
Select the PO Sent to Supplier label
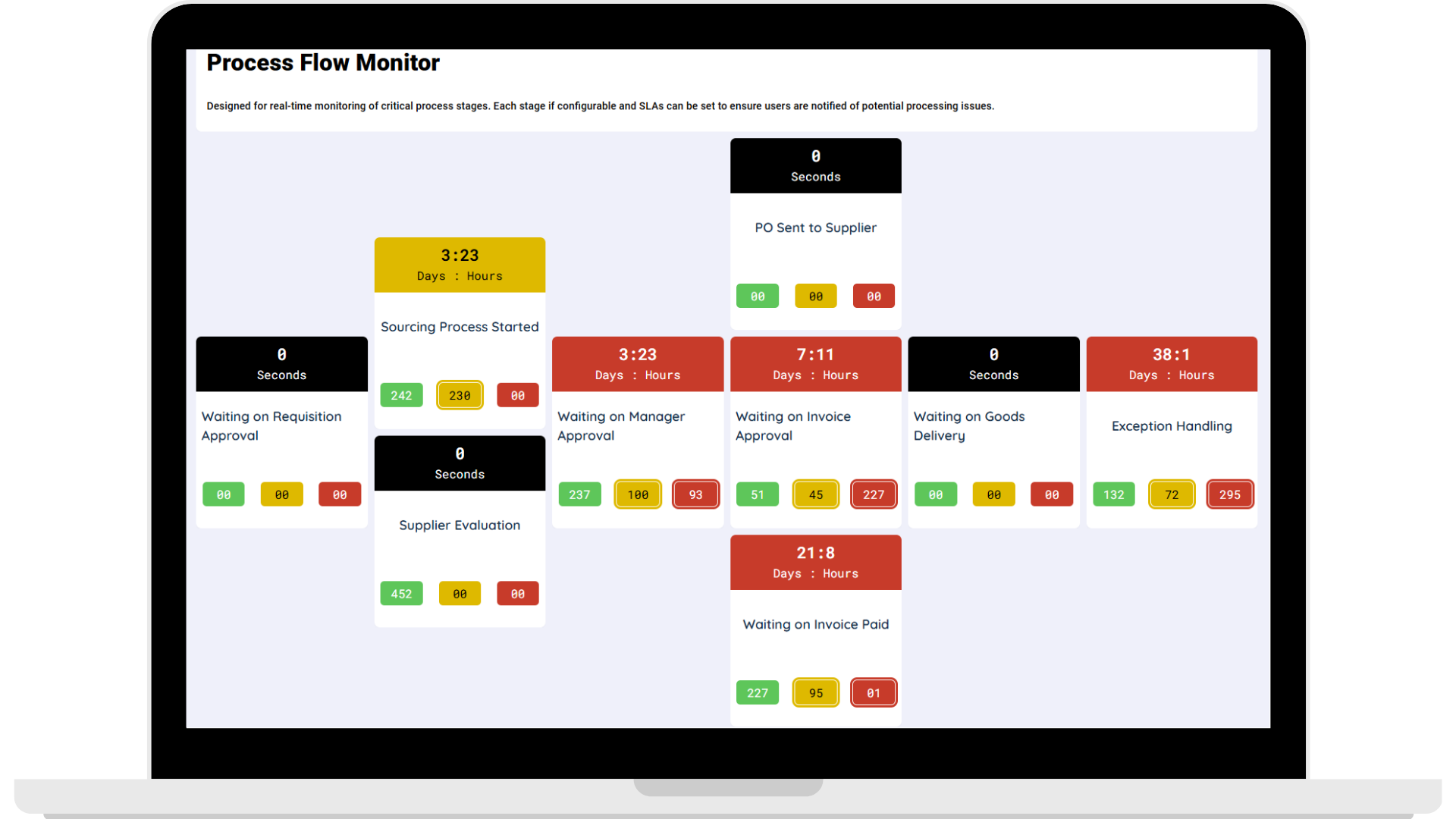[816, 227]
